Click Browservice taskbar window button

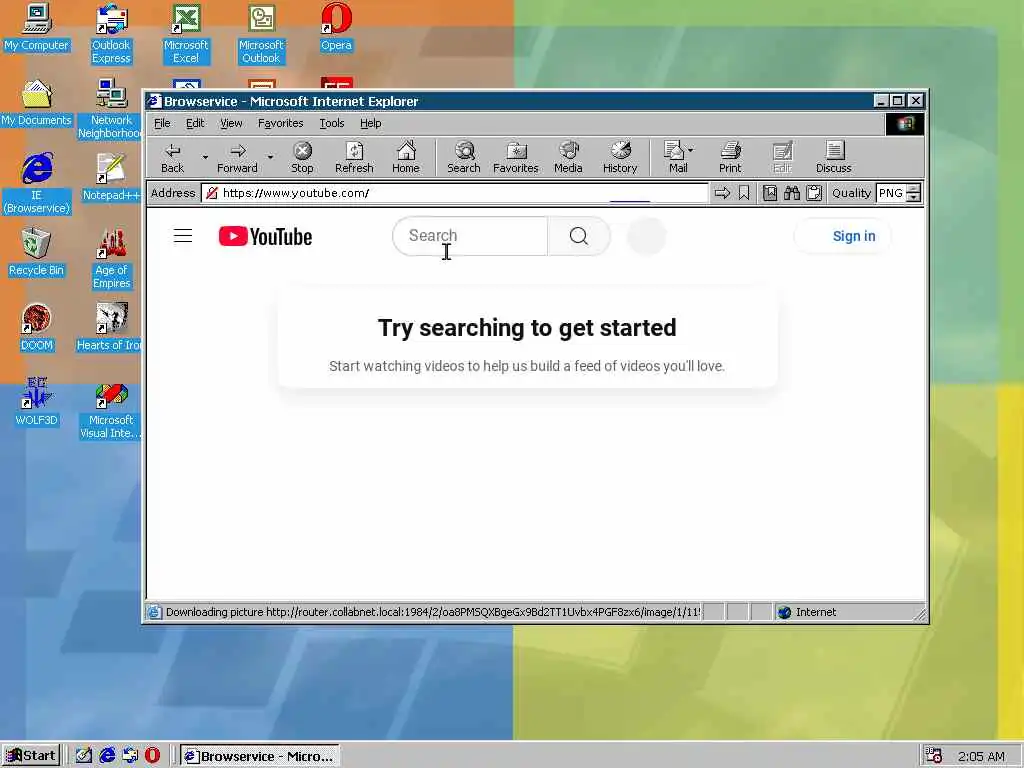(260, 756)
